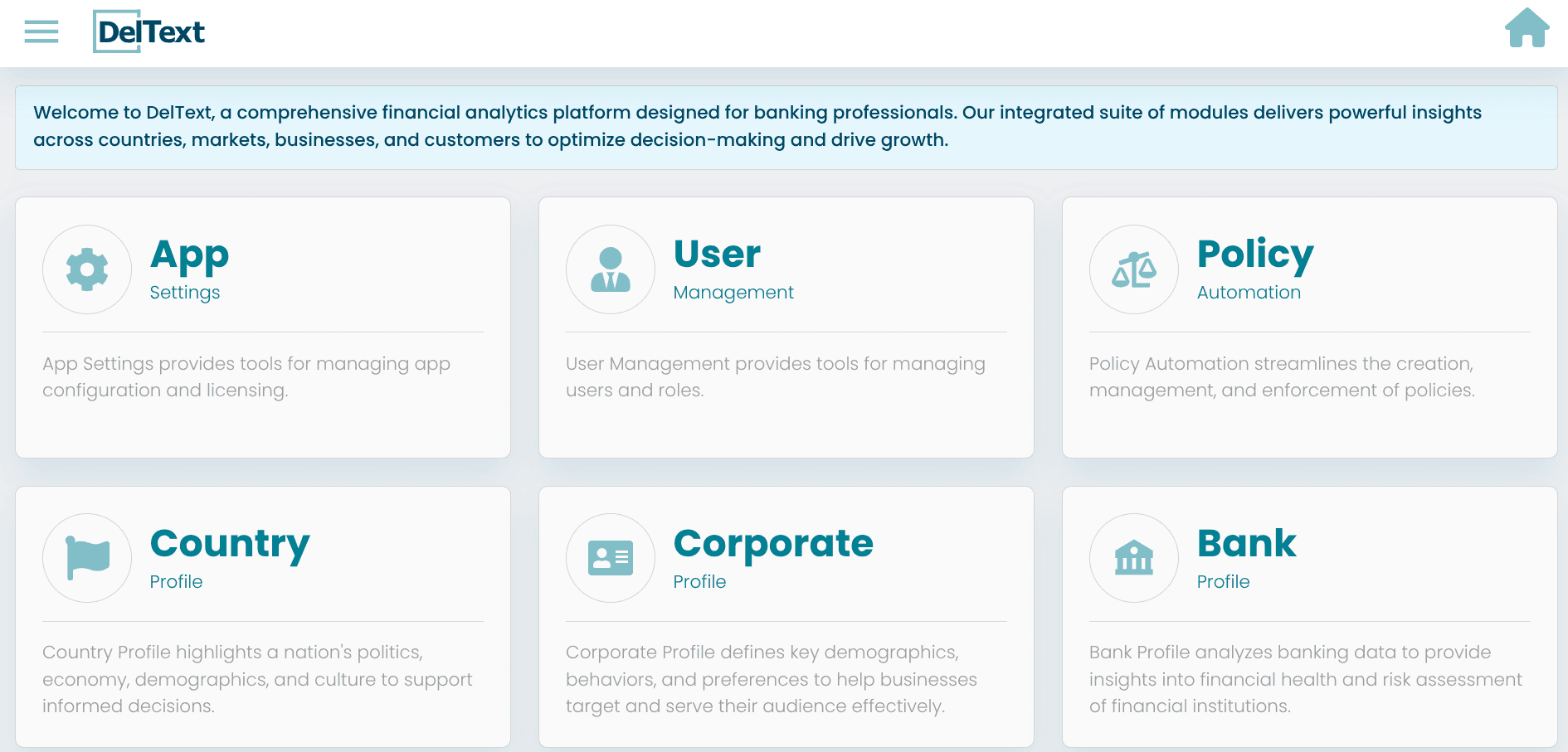Open the User Management heading

pos(717,255)
